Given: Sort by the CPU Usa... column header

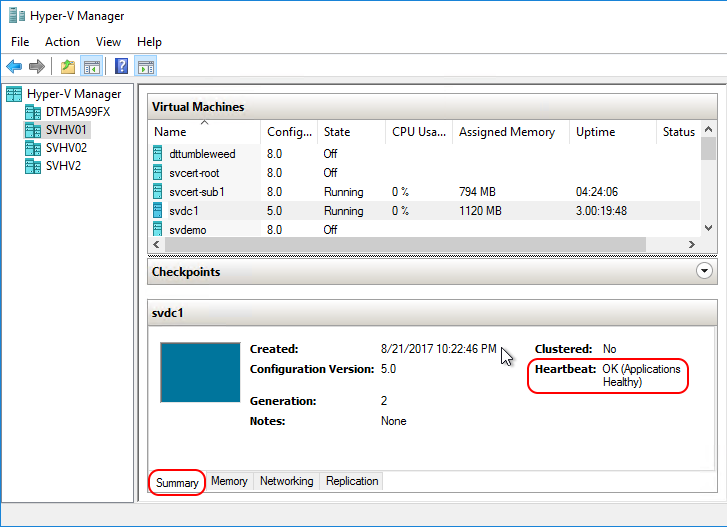Looking at the screenshot, I should 419,132.
